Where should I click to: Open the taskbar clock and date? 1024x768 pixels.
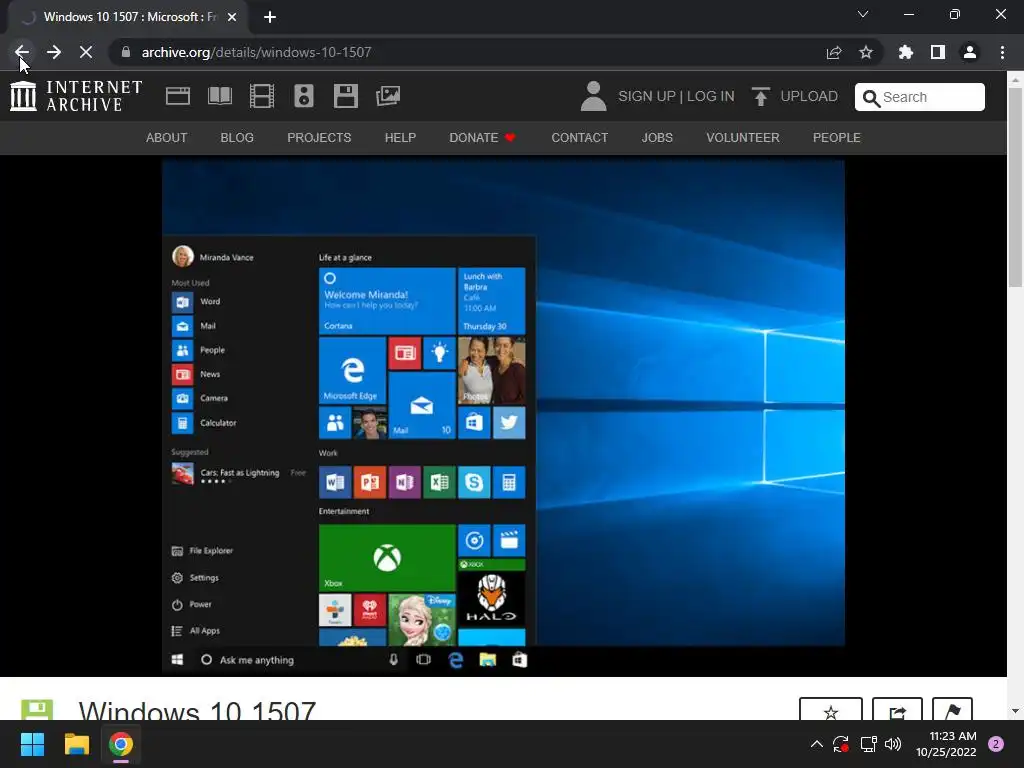[946, 744]
